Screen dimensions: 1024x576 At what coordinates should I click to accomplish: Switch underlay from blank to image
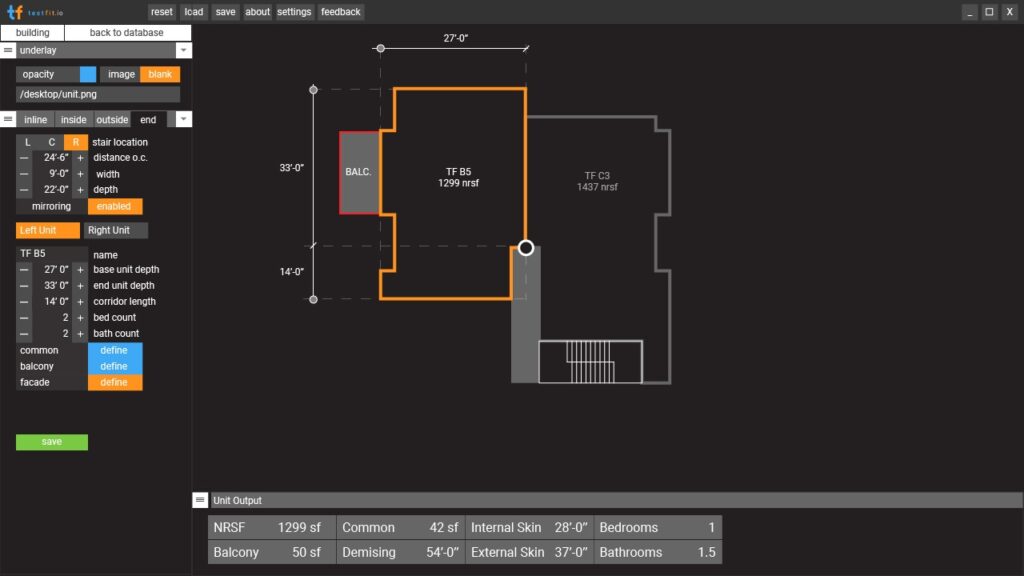click(121, 73)
